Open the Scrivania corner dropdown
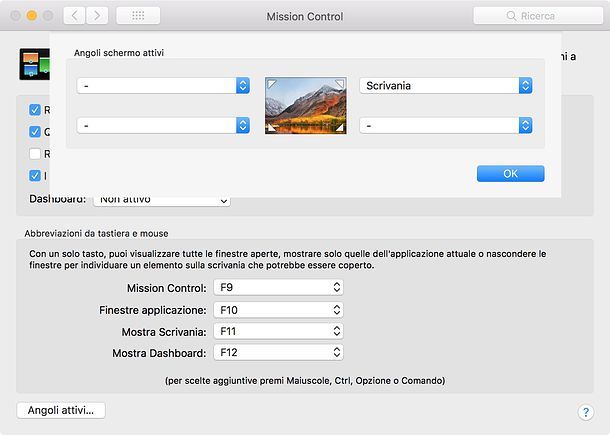The image size is (610, 435). pyautogui.click(x=446, y=86)
